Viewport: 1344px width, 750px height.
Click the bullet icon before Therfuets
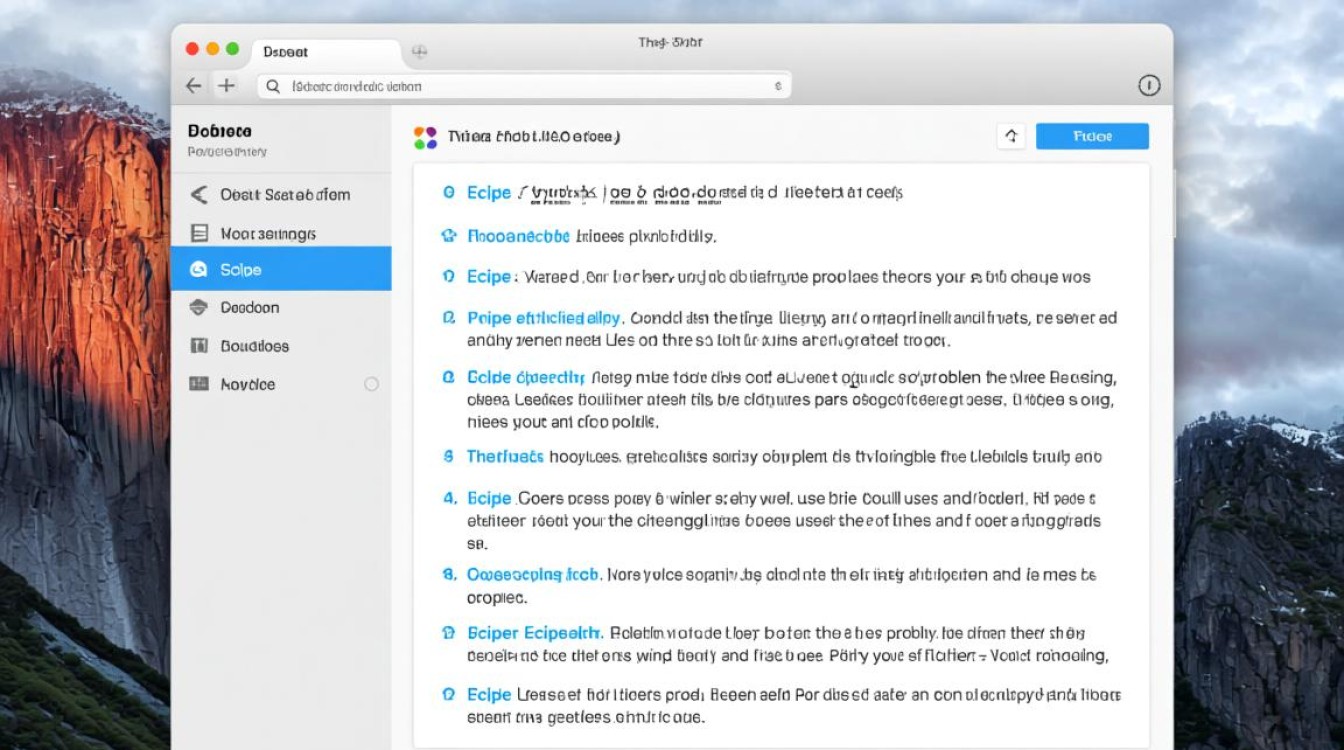[x=449, y=457]
